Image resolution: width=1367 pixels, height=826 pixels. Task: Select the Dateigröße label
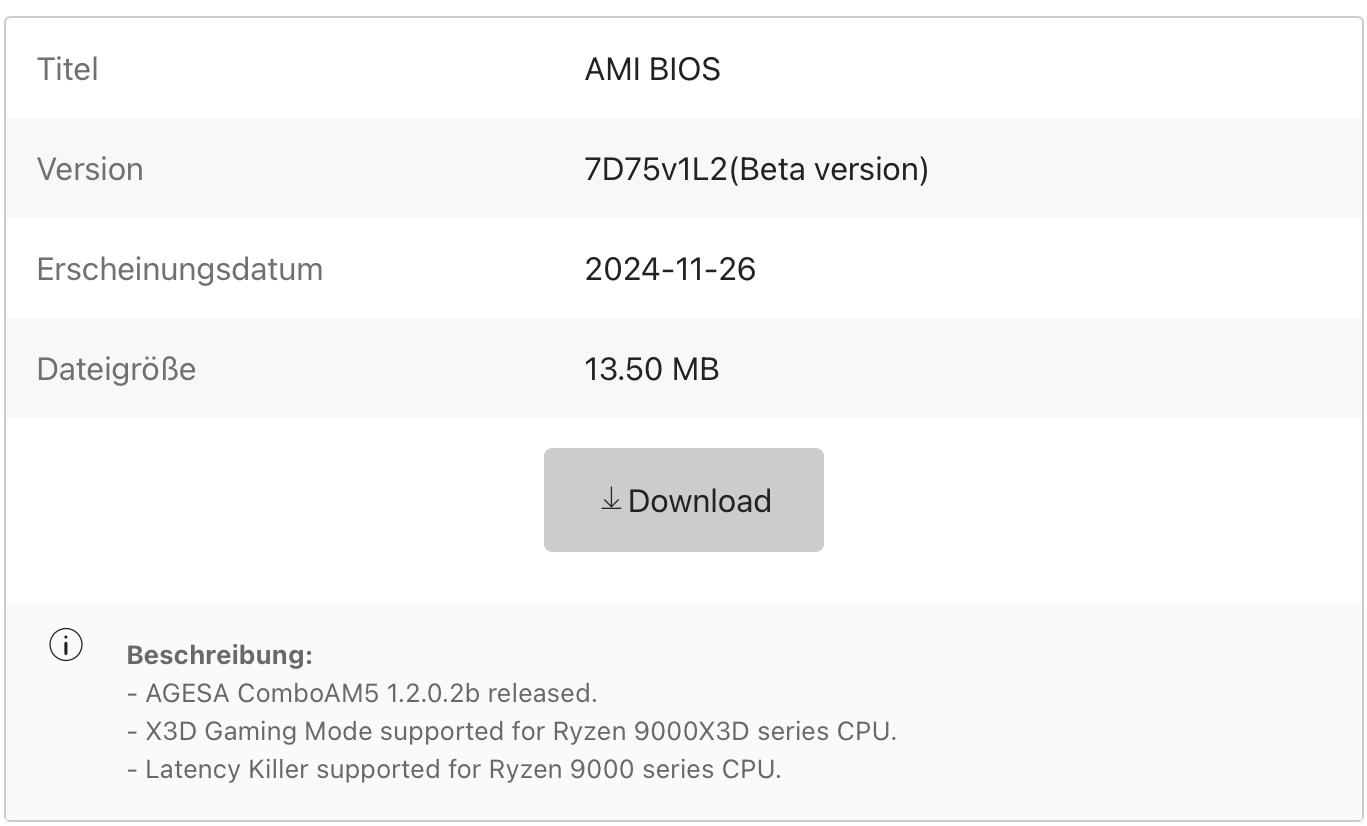coord(116,369)
